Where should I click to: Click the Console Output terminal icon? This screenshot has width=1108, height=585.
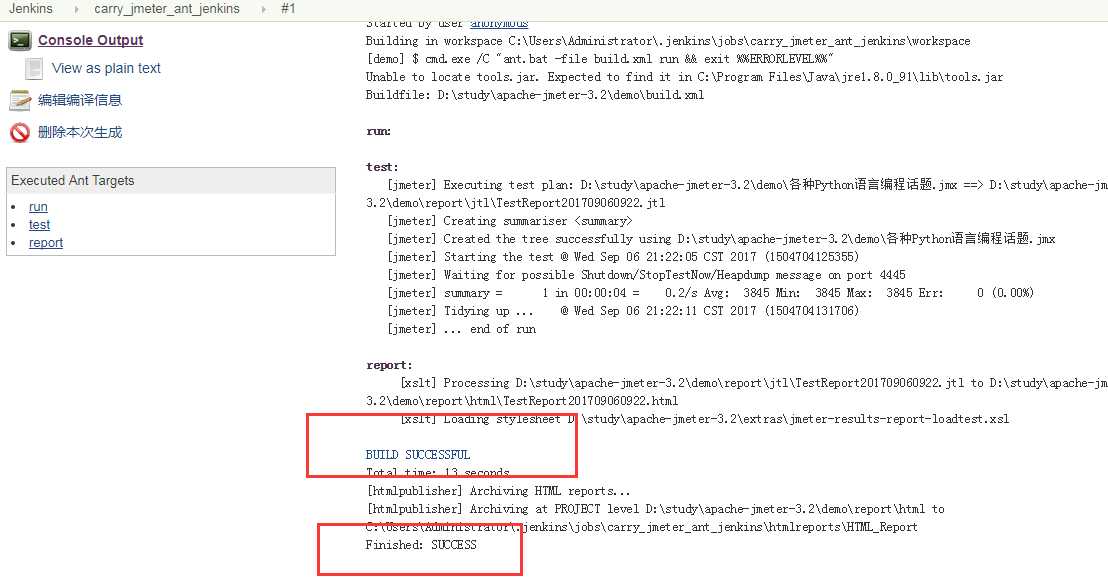point(20,41)
